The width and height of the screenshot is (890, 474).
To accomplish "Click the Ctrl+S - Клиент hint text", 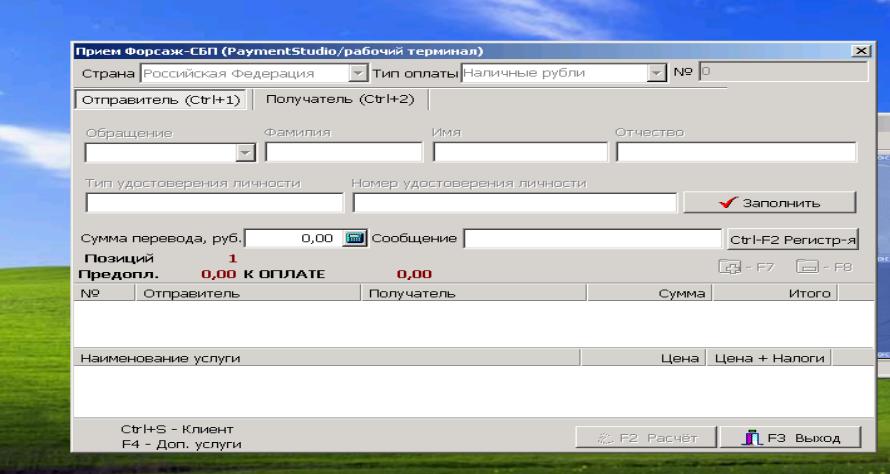I will (177, 429).
